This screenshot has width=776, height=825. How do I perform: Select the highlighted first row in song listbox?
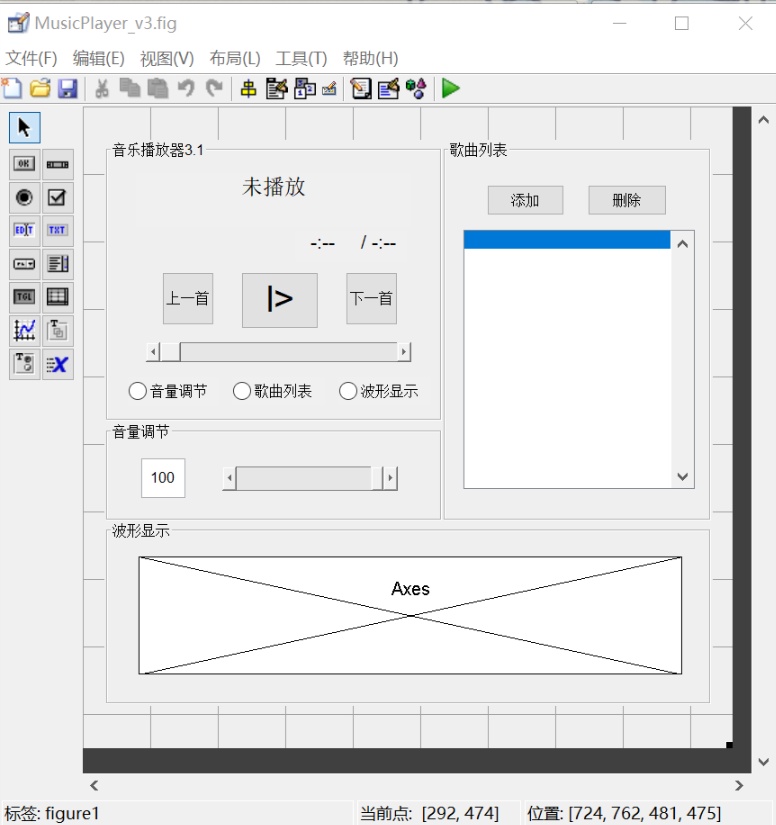tap(567, 239)
